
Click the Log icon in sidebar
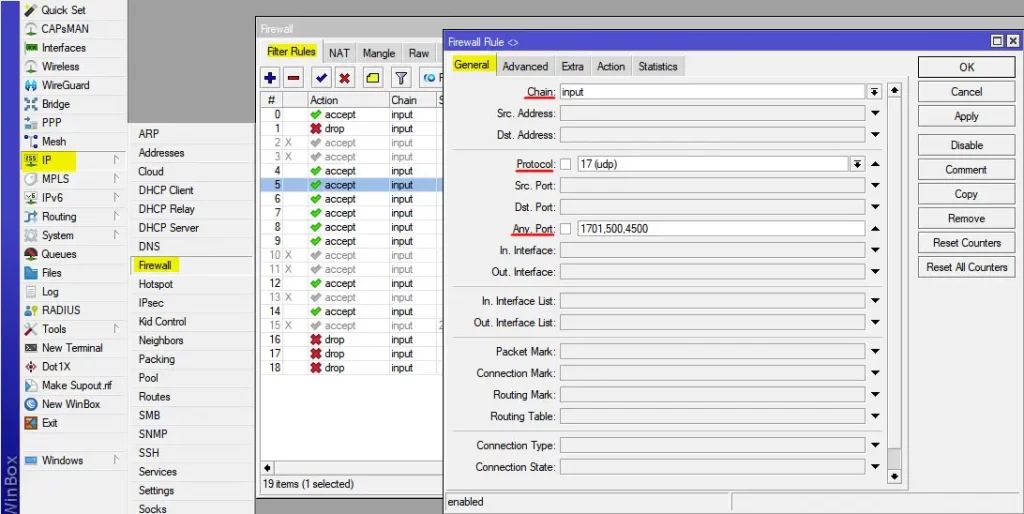click(31, 291)
